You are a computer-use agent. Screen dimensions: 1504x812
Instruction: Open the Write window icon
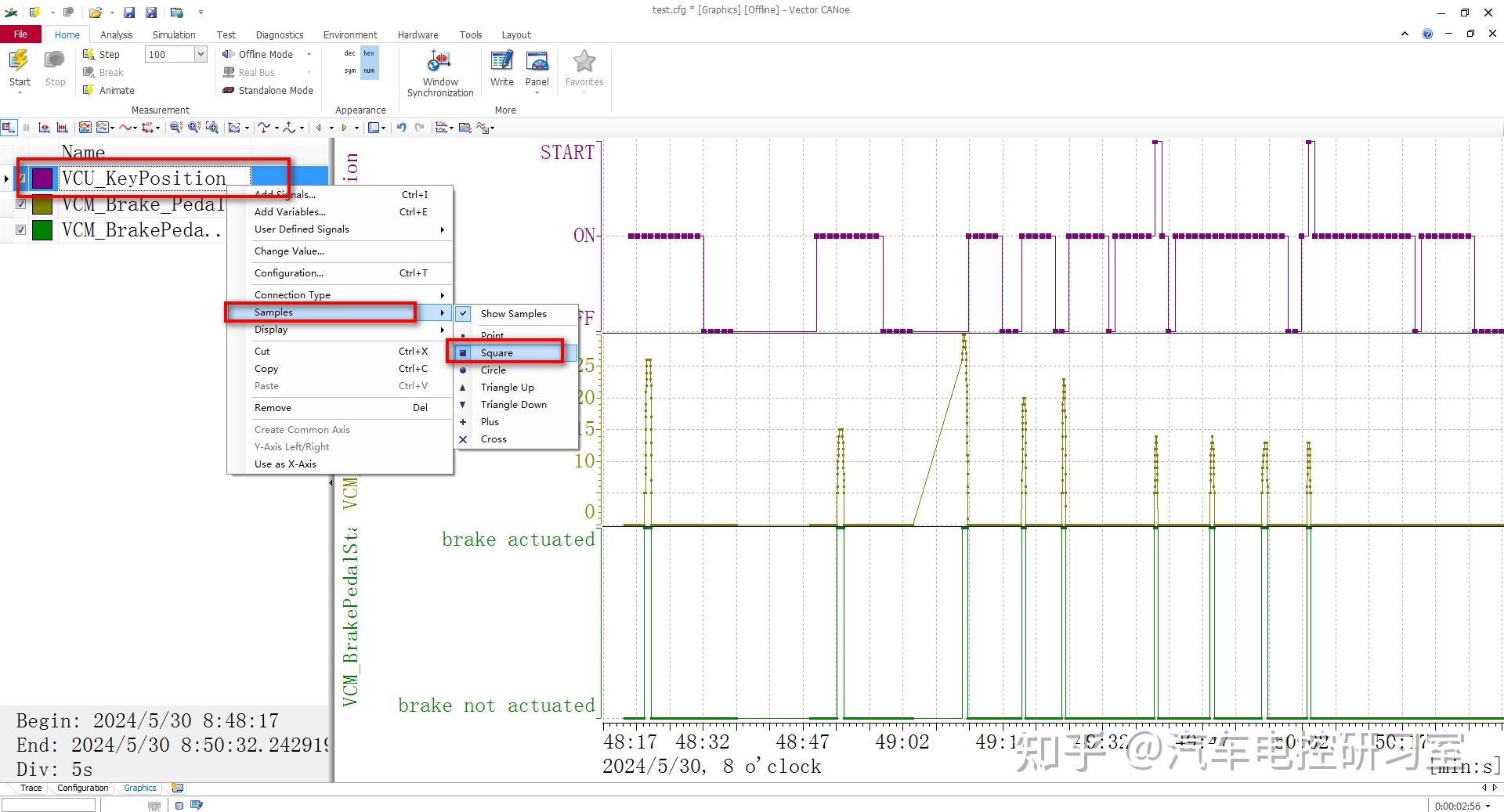501,62
